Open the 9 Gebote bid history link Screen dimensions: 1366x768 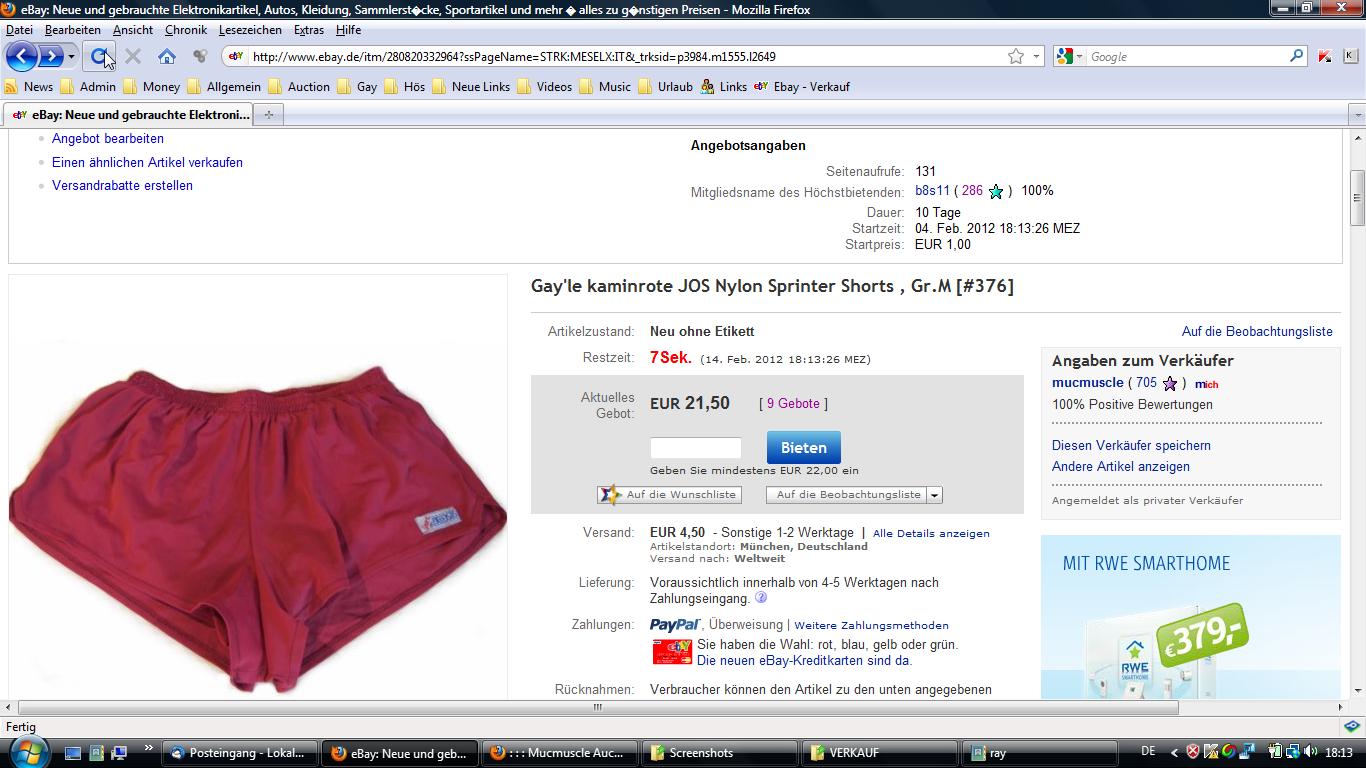pyautogui.click(x=793, y=404)
